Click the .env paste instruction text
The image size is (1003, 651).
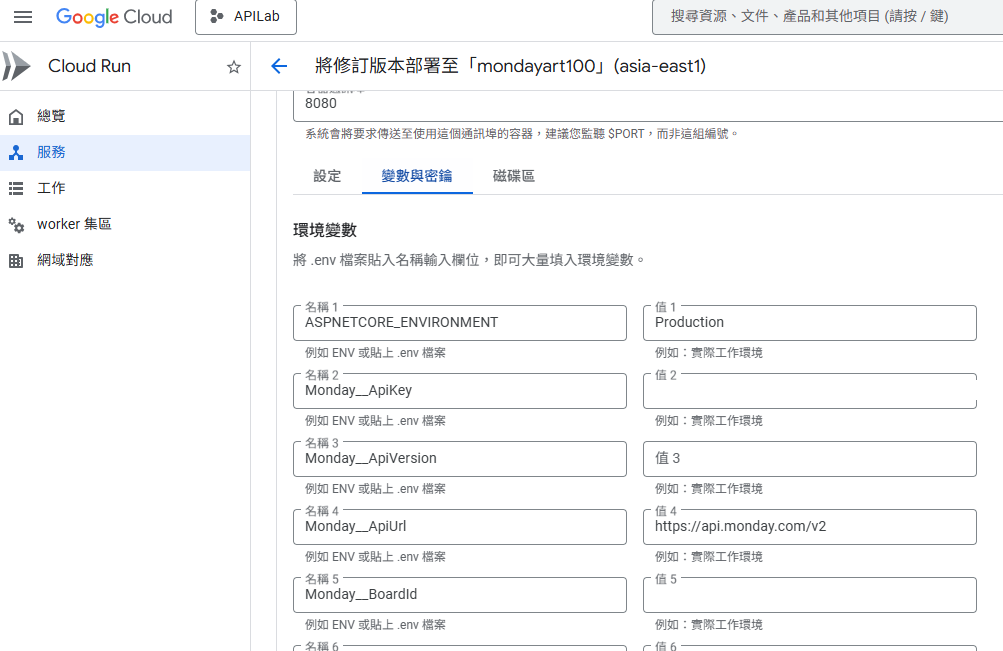coord(469,260)
